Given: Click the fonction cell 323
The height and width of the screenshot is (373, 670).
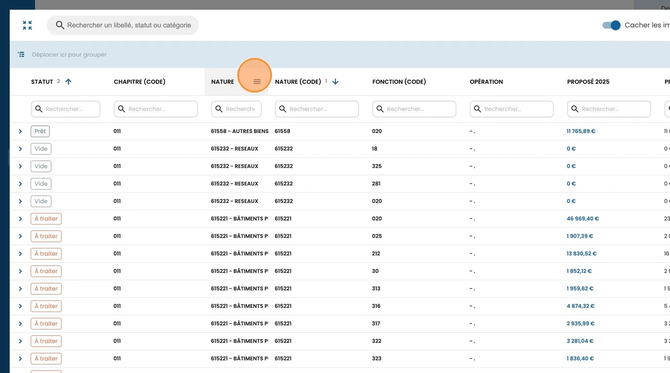Looking at the screenshot, I should click(x=376, y=359).
